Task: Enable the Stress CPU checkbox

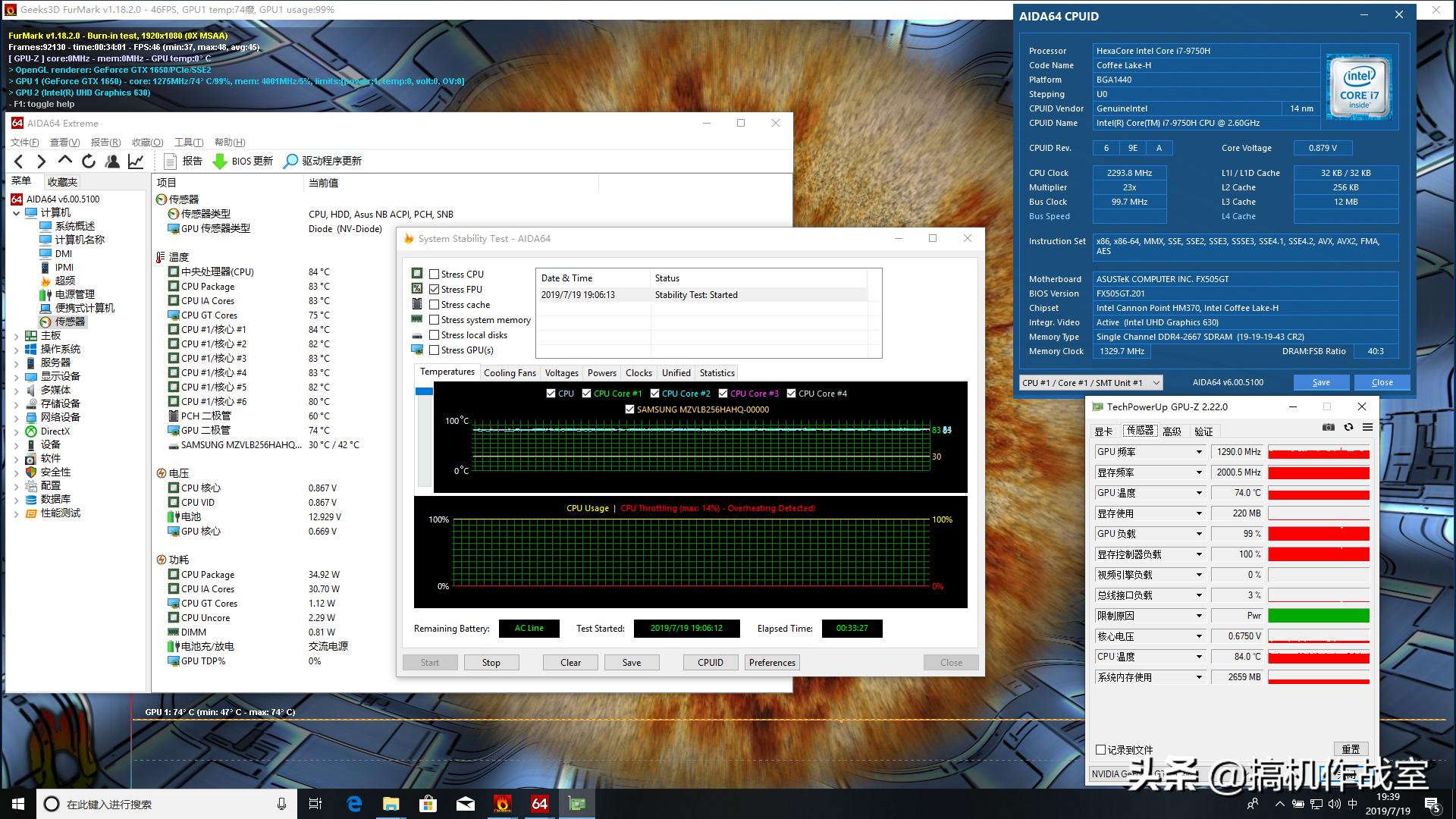Action: (435, 275)
